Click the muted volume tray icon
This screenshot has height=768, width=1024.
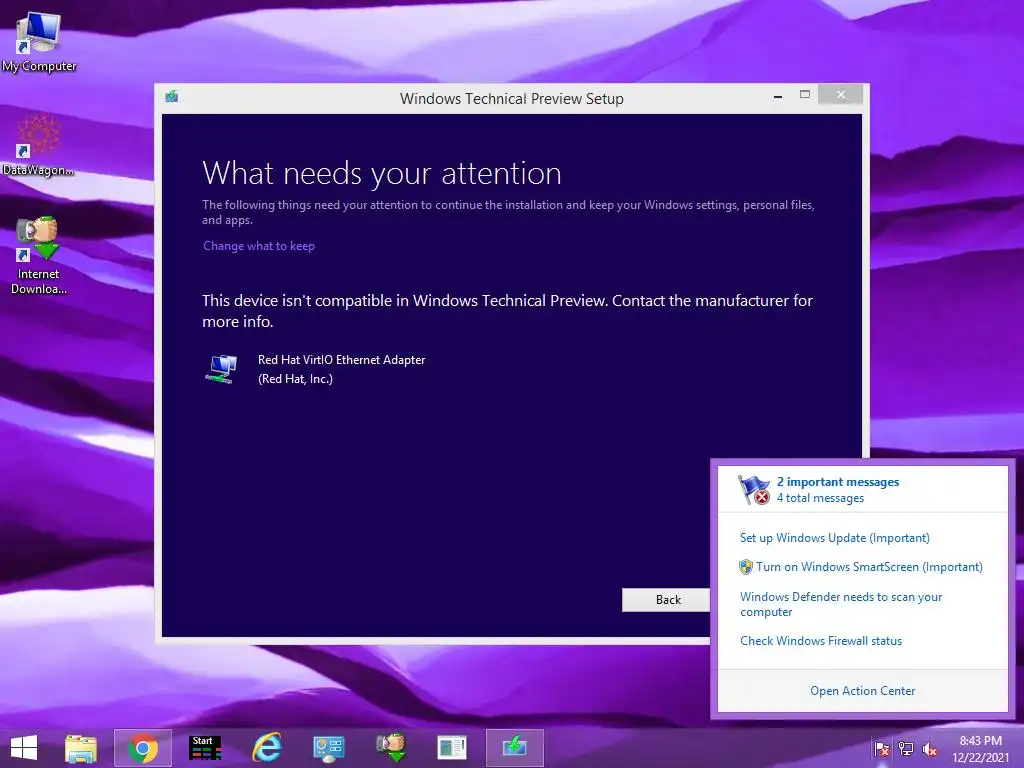tap(929, 749)
